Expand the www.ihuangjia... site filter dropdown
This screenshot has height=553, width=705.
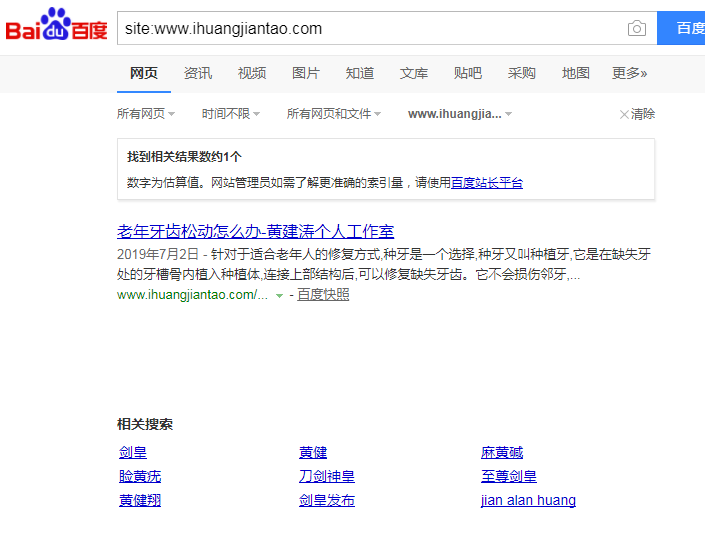click(460, 114)
